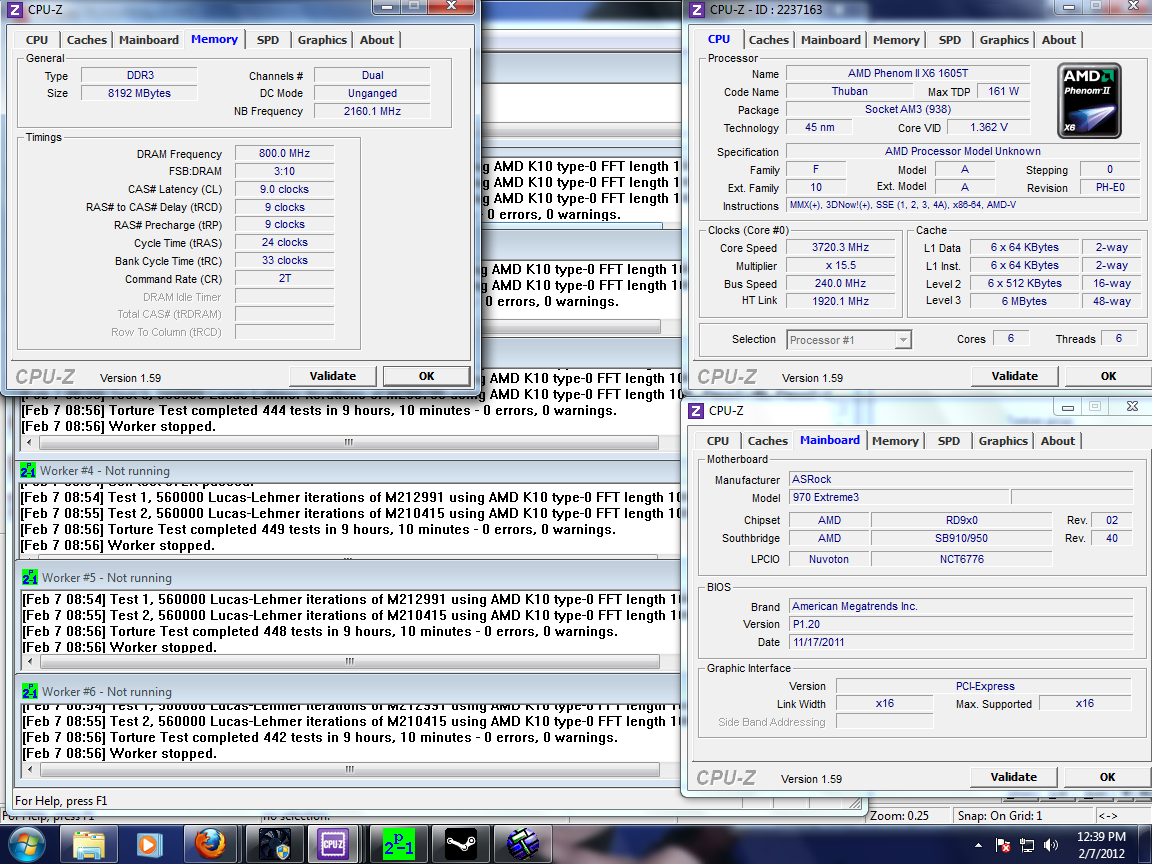Open Caches tab in Memory window
The height and width of the screenshot is (864, 1152).
(87, 40)
